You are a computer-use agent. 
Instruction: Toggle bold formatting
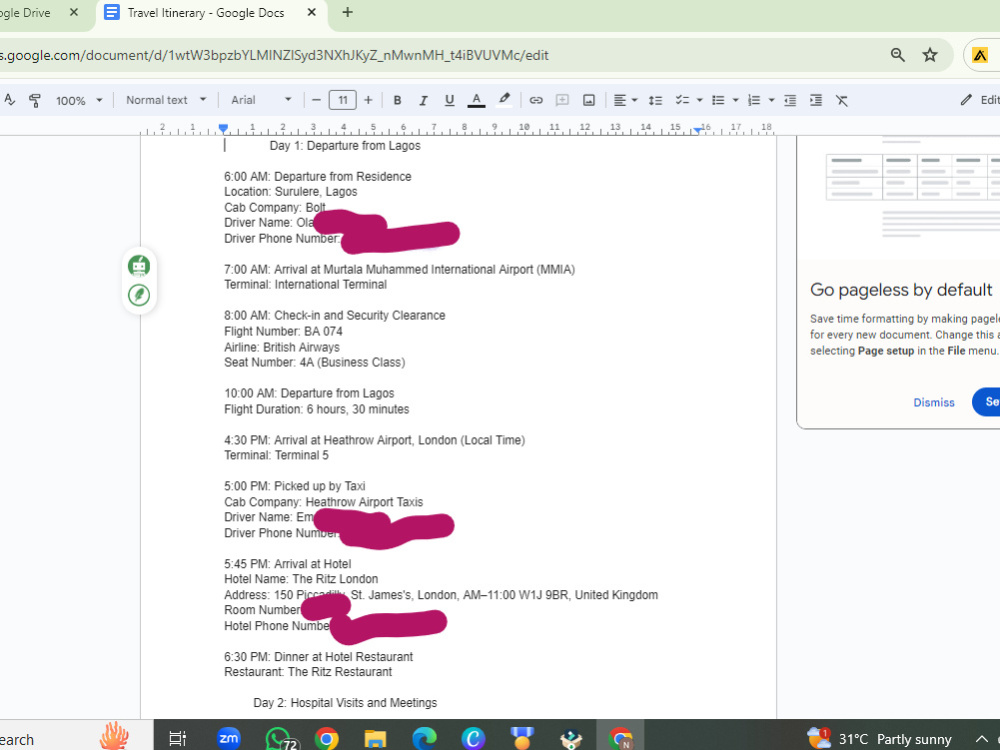[x=397, y=100]
